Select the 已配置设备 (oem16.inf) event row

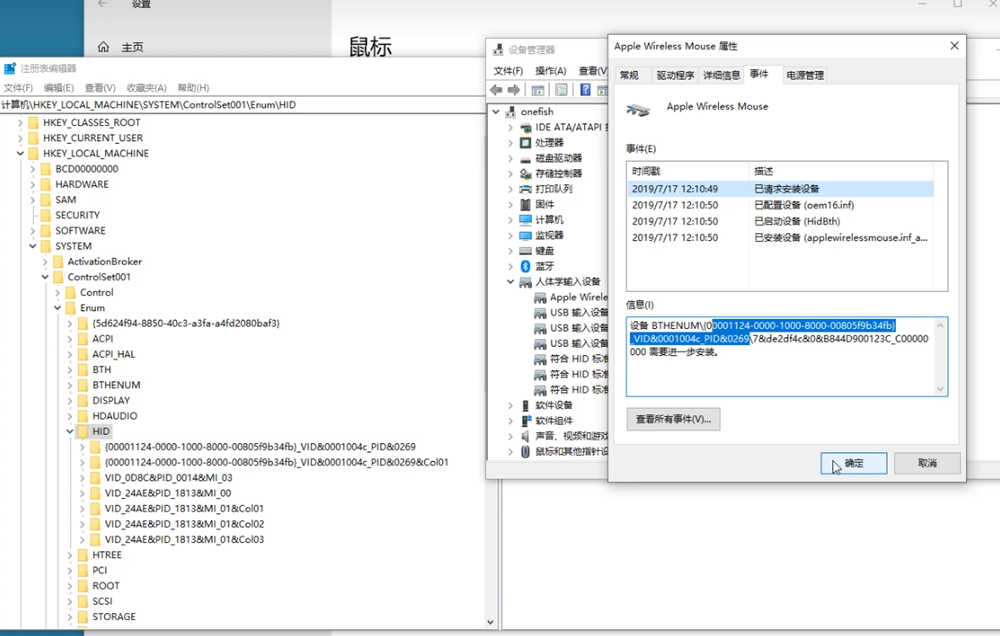(x=780, y=205)
